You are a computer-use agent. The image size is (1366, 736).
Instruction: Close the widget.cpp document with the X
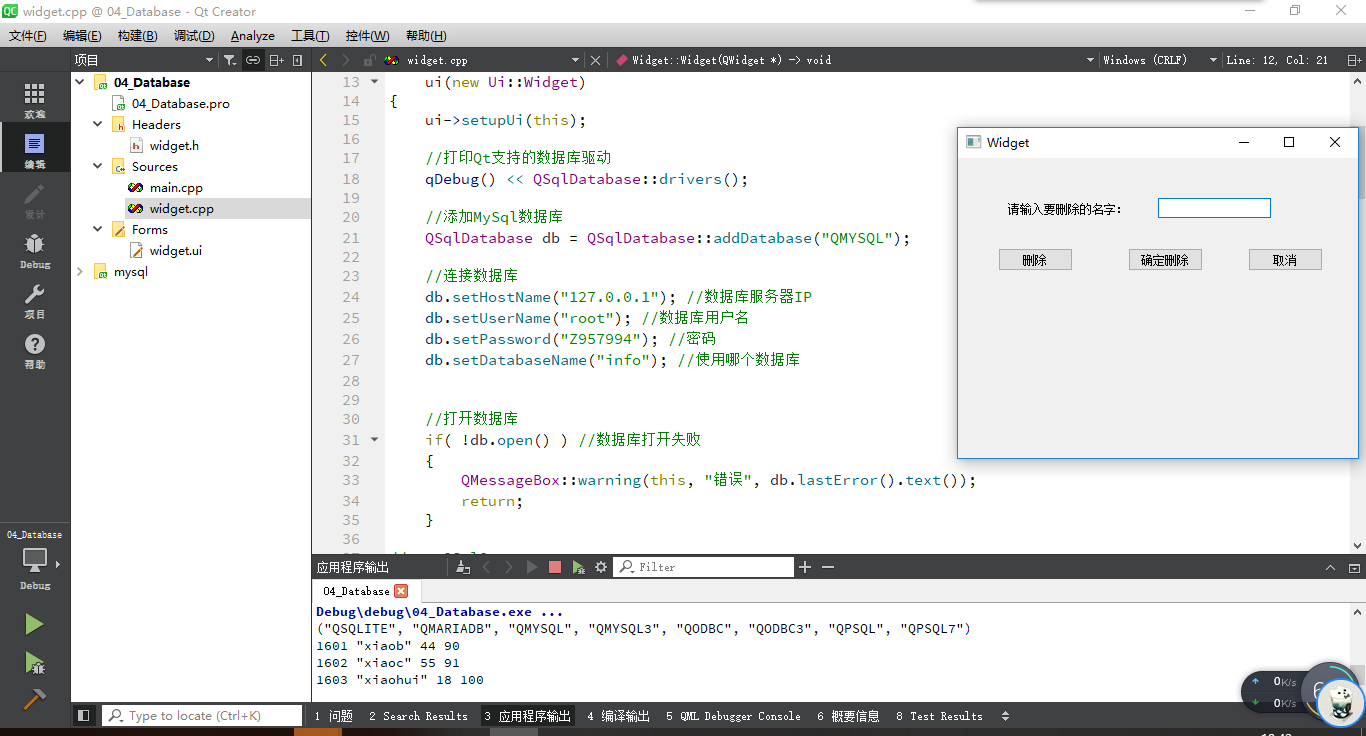pyautogui.click(x=596, y=60)
